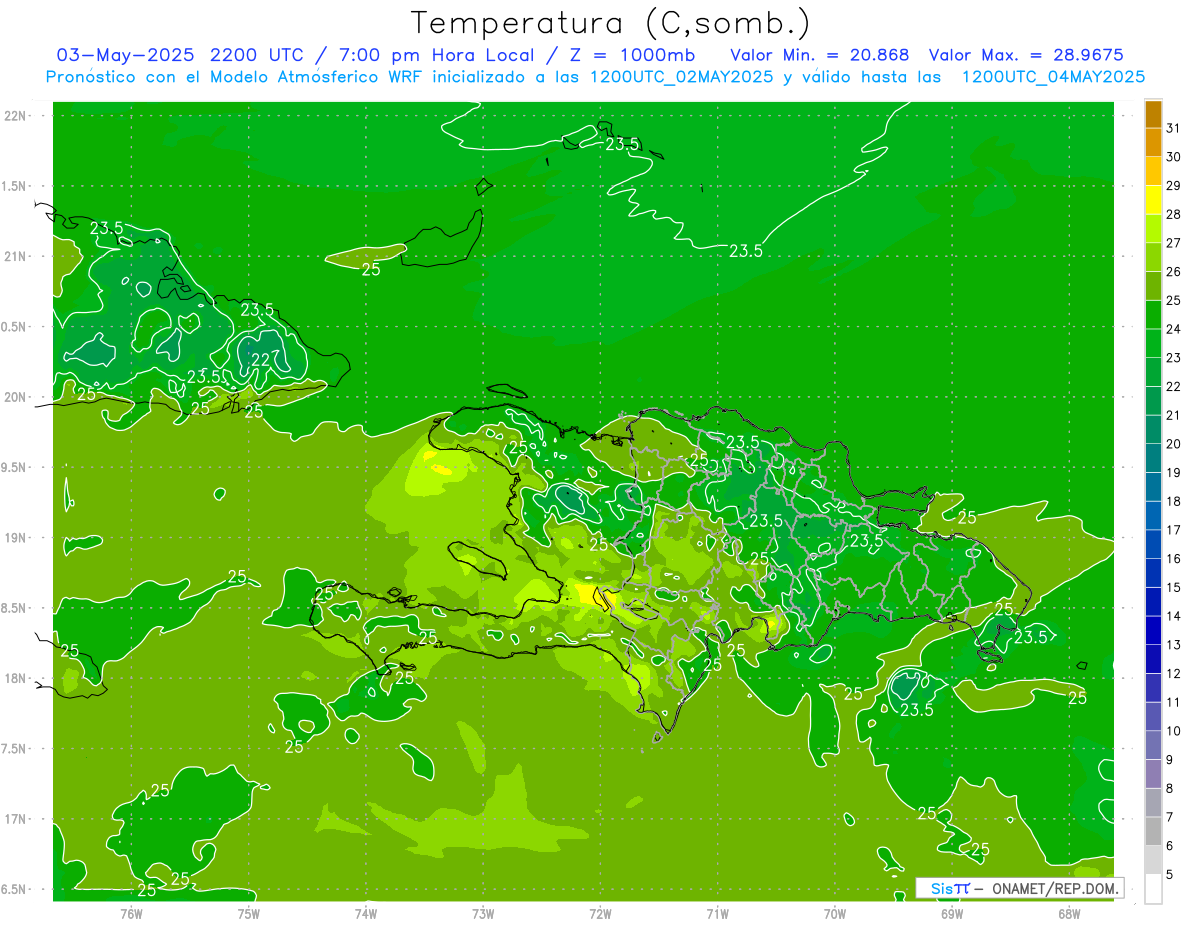This screenshot has width=1200, height=927.
Task: Select the bright yellow swatch above legend value 28
Action: coord(1153,200)
